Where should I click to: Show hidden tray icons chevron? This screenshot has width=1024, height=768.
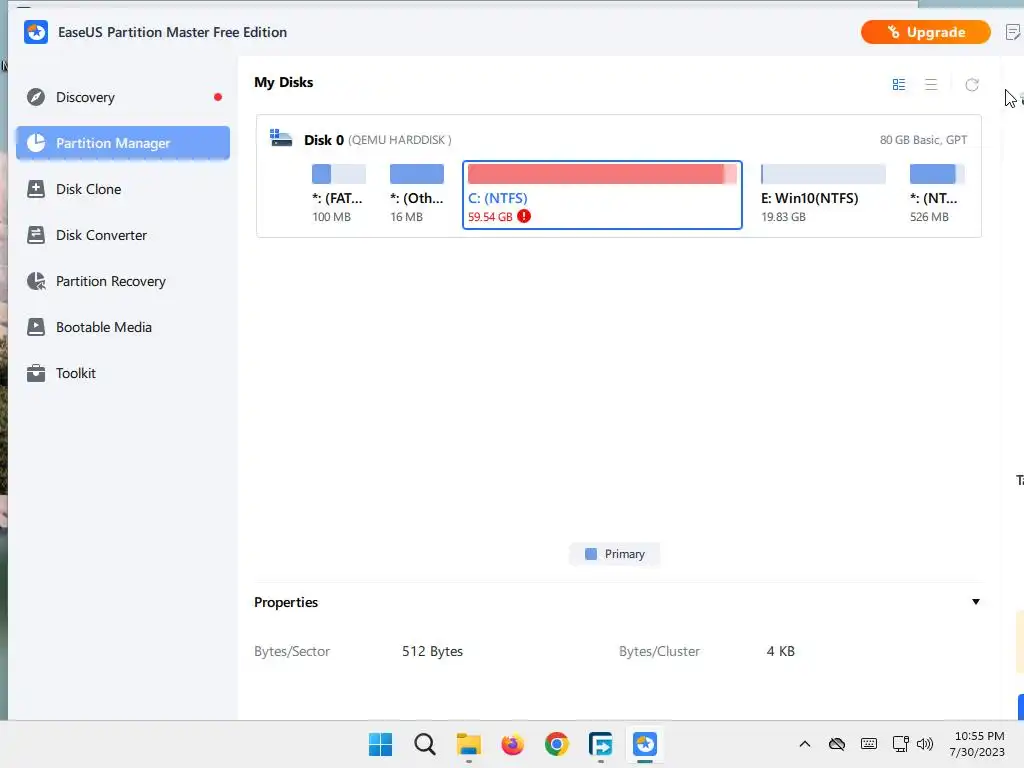[805, 744]
